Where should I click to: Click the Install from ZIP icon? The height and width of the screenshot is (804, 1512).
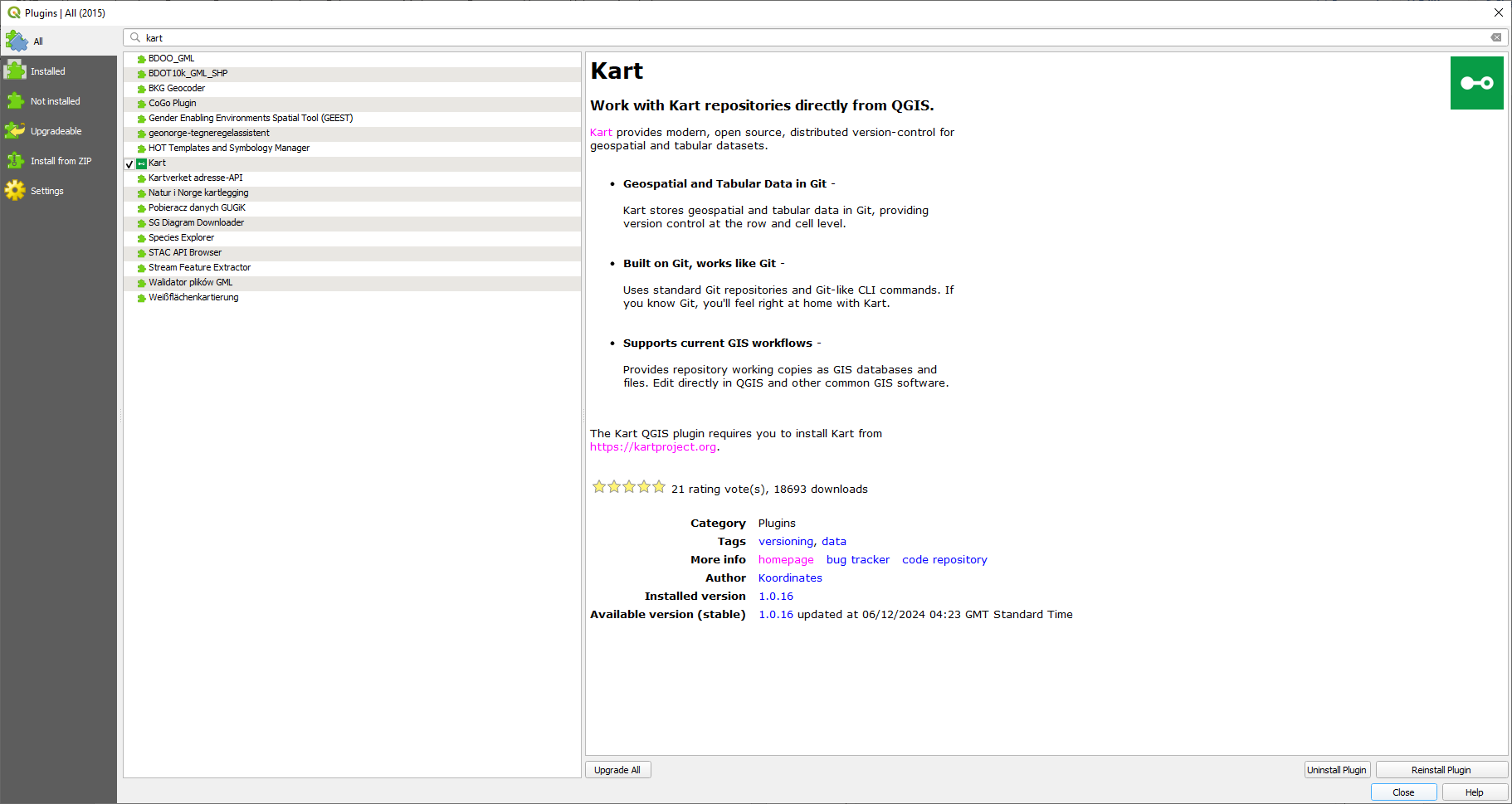point(16,161)
